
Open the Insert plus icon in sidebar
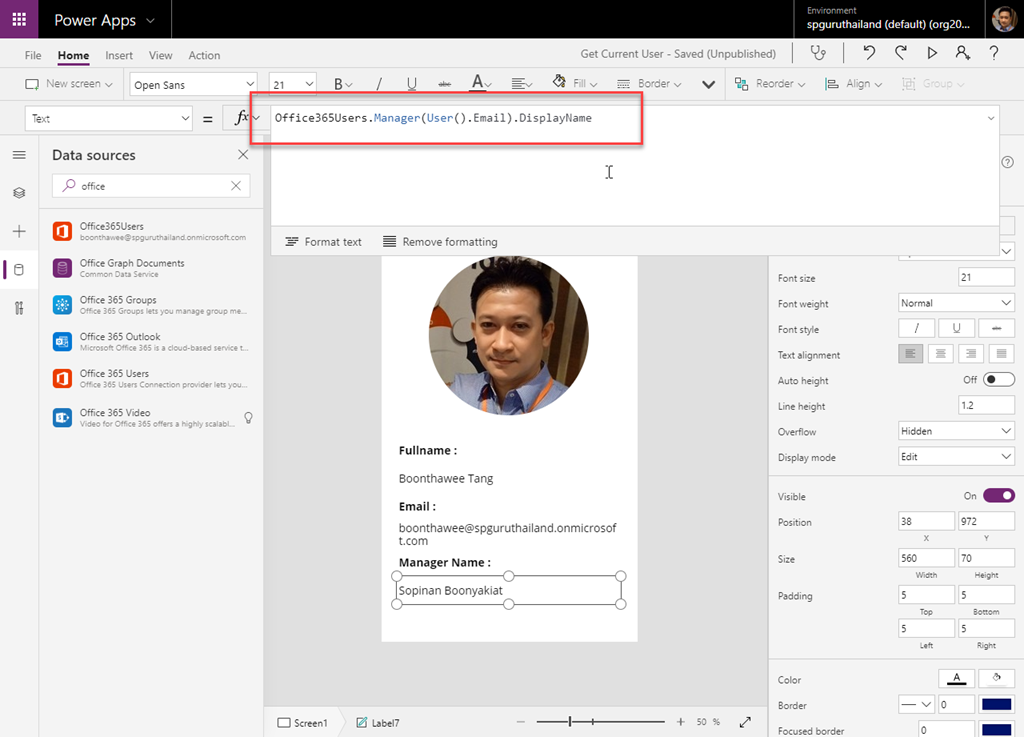[19, 231]
